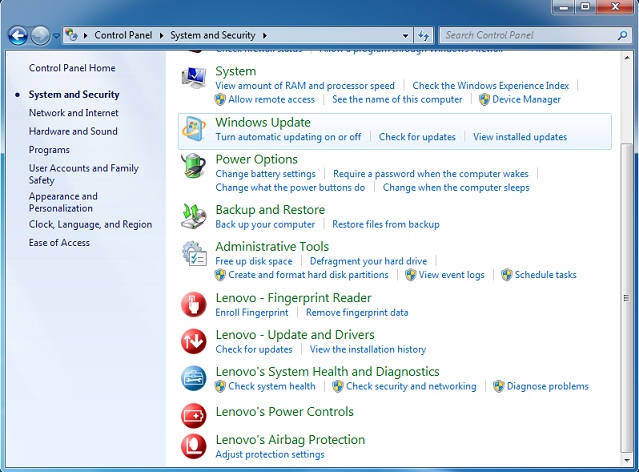Open the Backup and Restore icon
Screen dimensions: 639x472
point(194,216)
